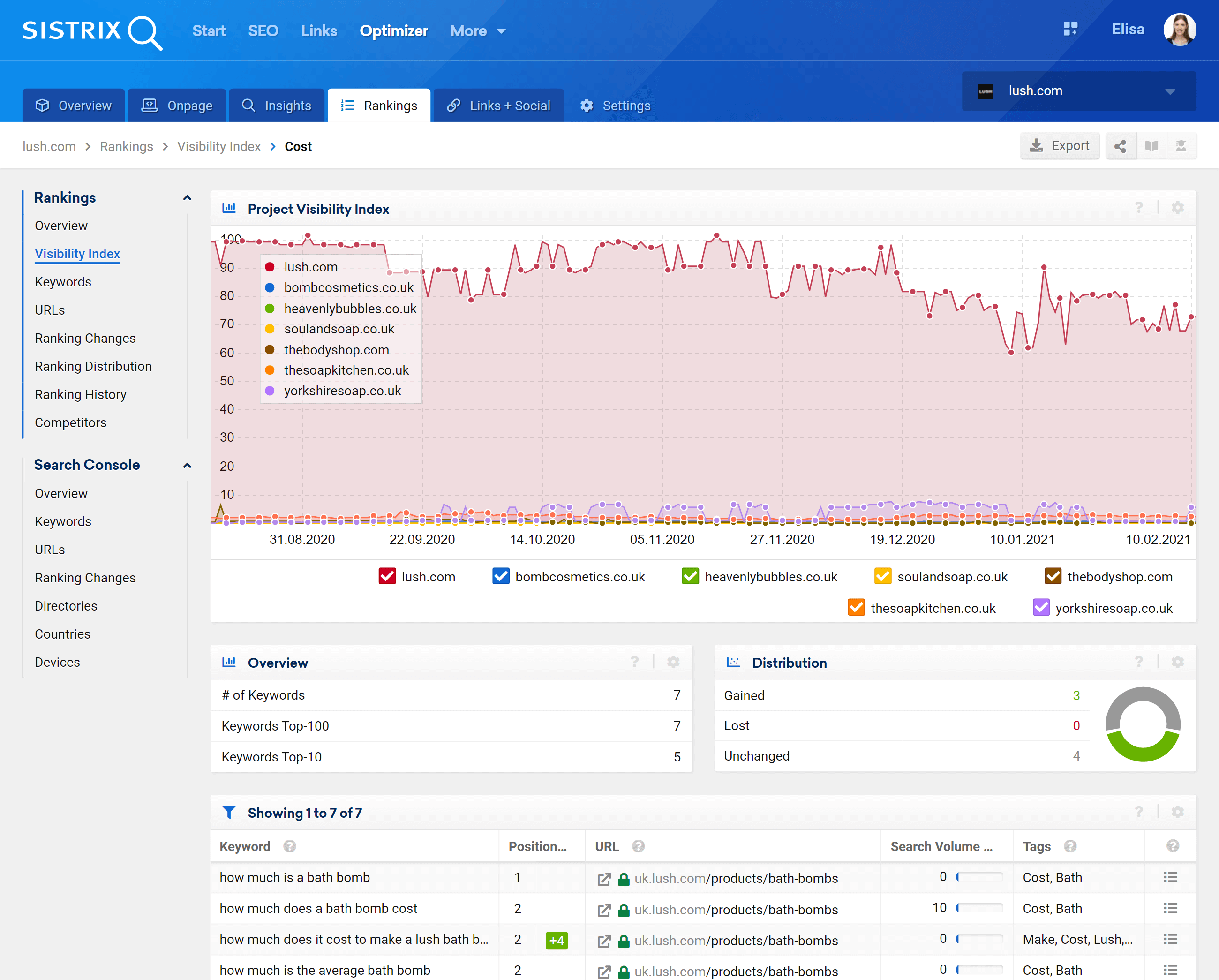Open Competitors in the sidebar

tap(71, 422)
